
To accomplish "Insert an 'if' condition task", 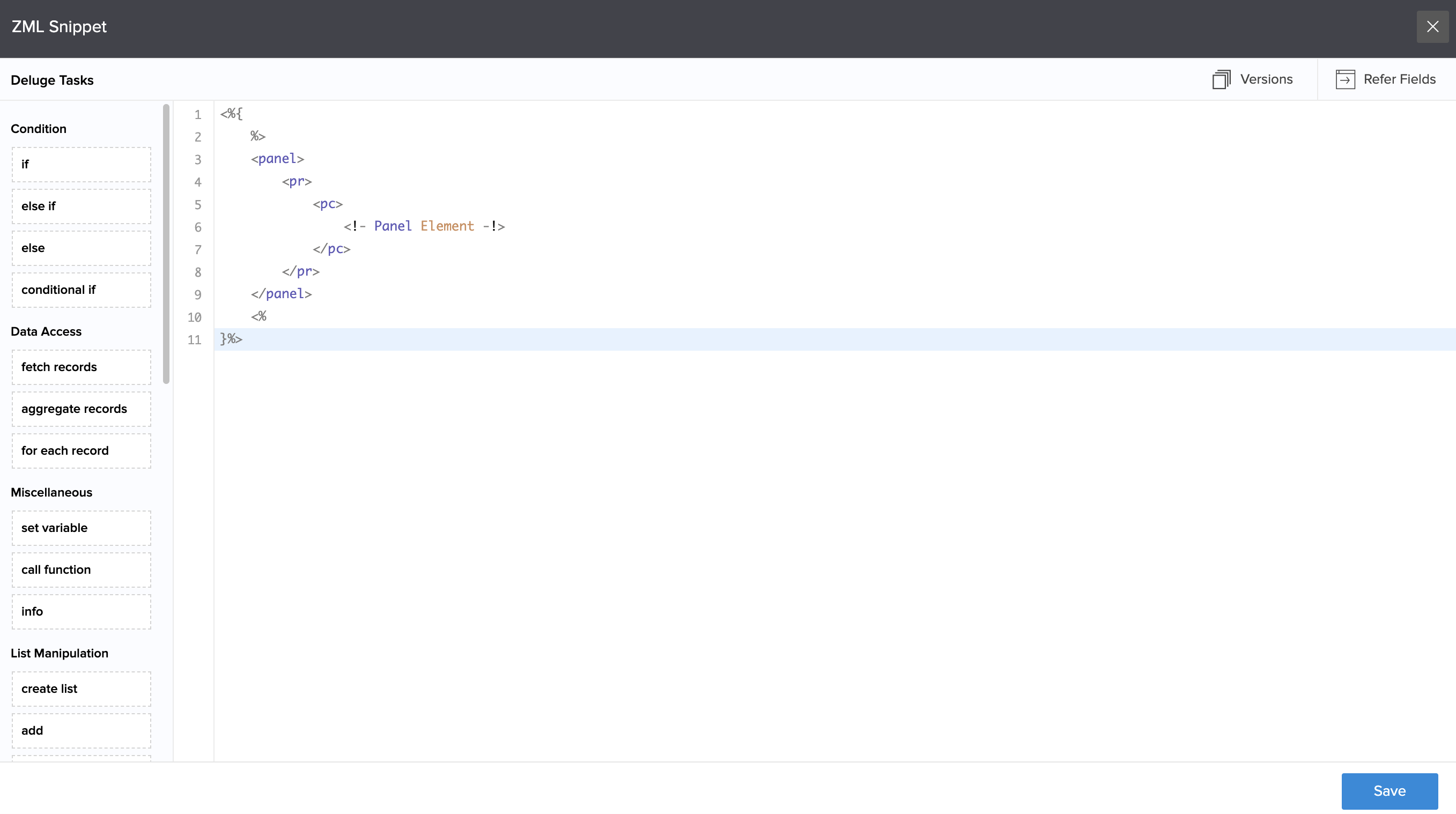I will coord(82,165).
